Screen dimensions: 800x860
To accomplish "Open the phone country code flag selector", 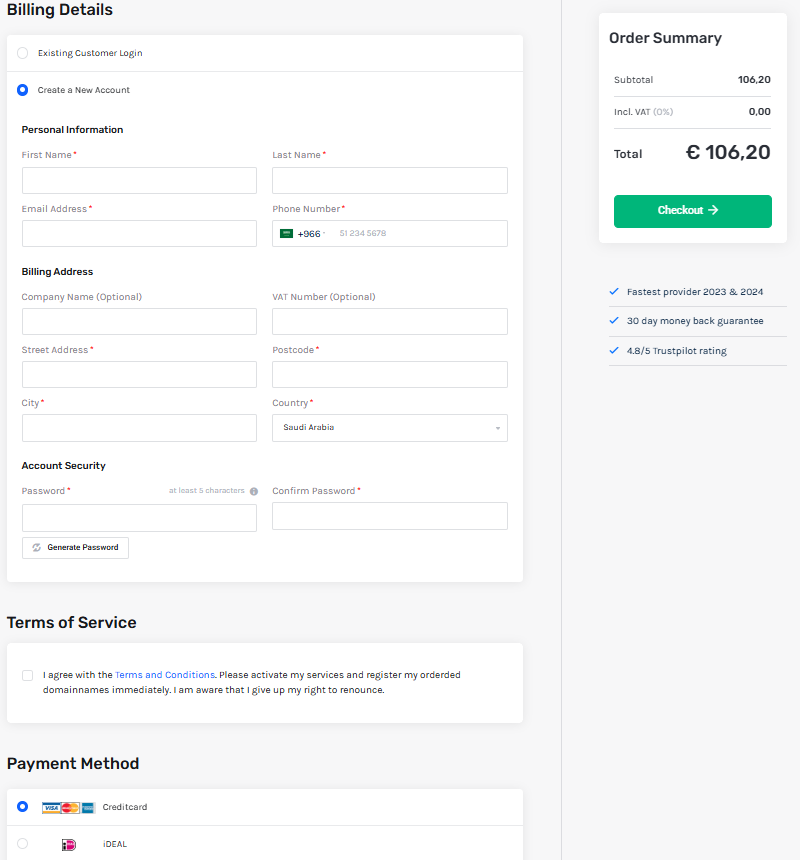I will (302, 234).
